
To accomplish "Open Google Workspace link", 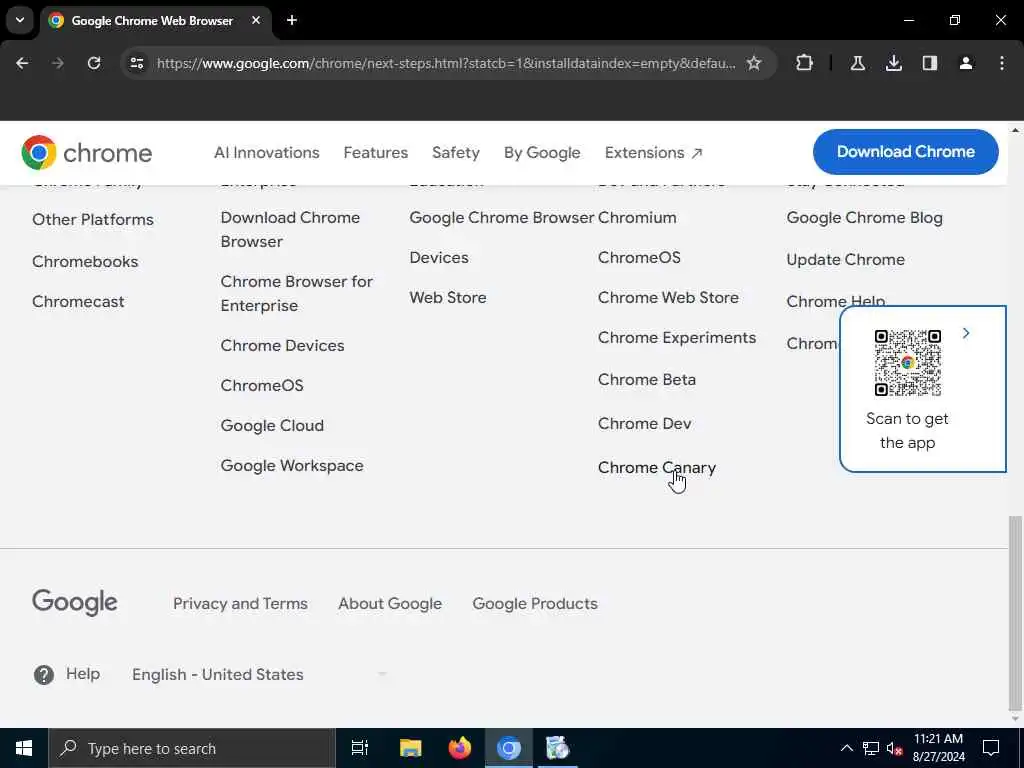I will point(292,466).
